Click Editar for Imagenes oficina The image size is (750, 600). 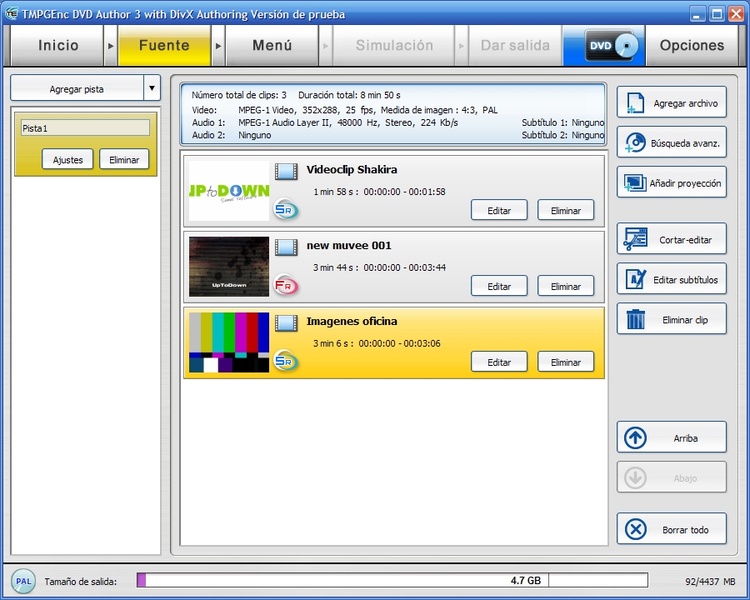[x=499, y=362]
